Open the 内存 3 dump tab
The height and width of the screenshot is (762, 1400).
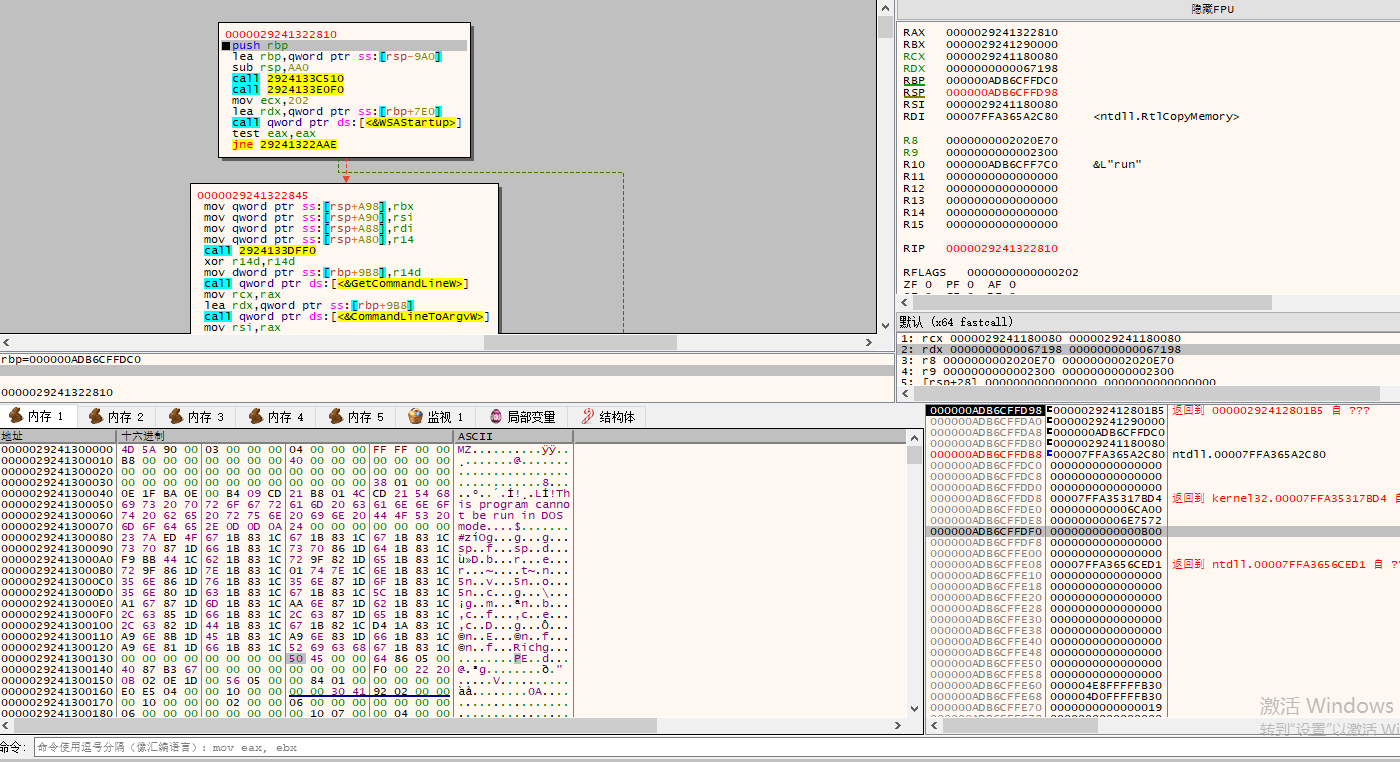(x=198, y=416)
